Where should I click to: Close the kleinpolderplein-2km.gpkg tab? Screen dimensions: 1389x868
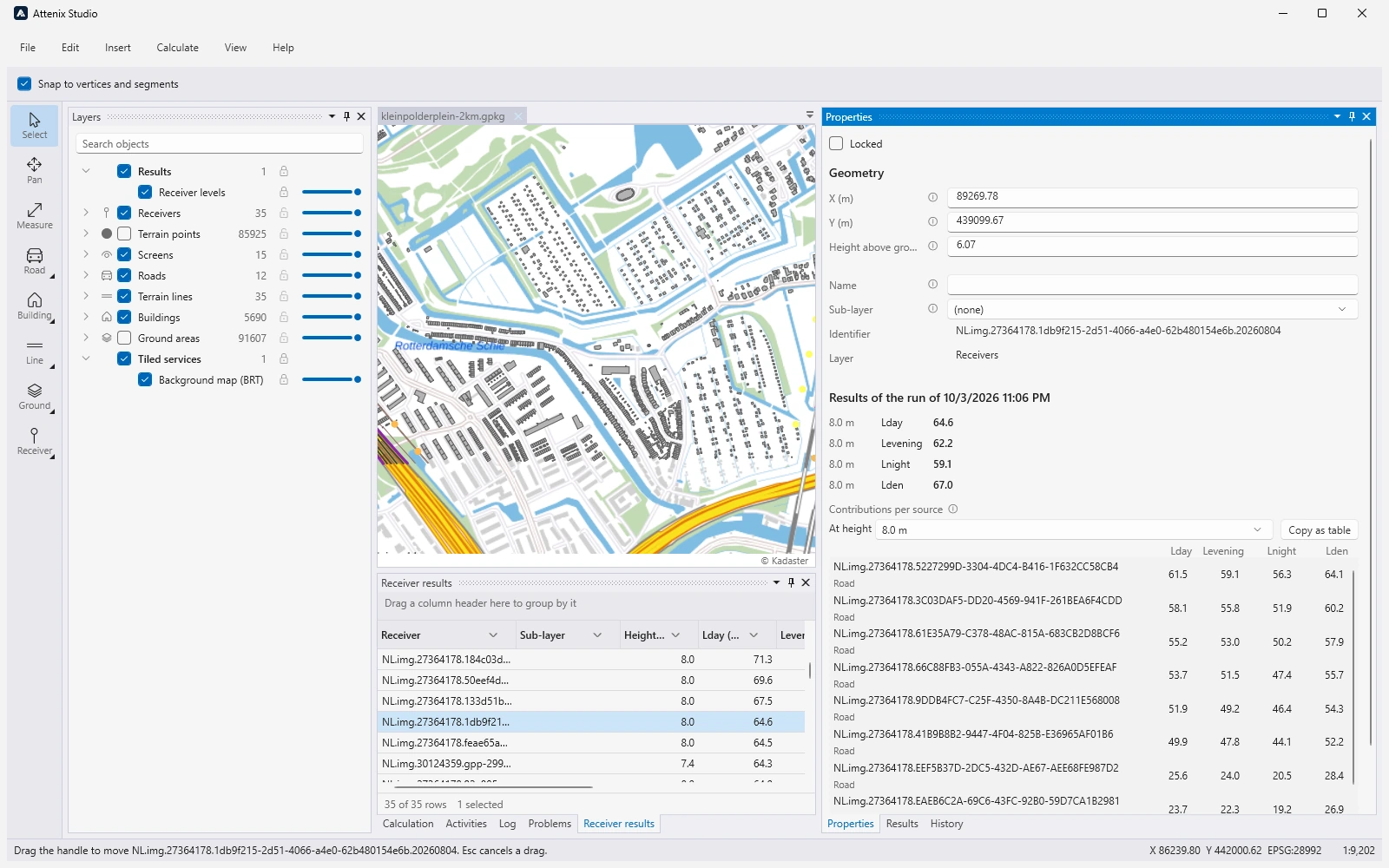pyautogui.click(x=518, y=116)
